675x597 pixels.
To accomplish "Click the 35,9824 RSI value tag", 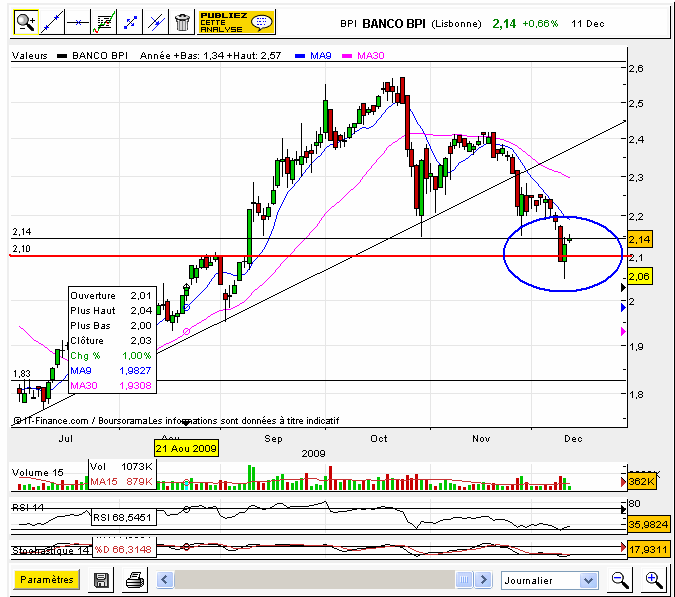I will (x=648, y=525).
